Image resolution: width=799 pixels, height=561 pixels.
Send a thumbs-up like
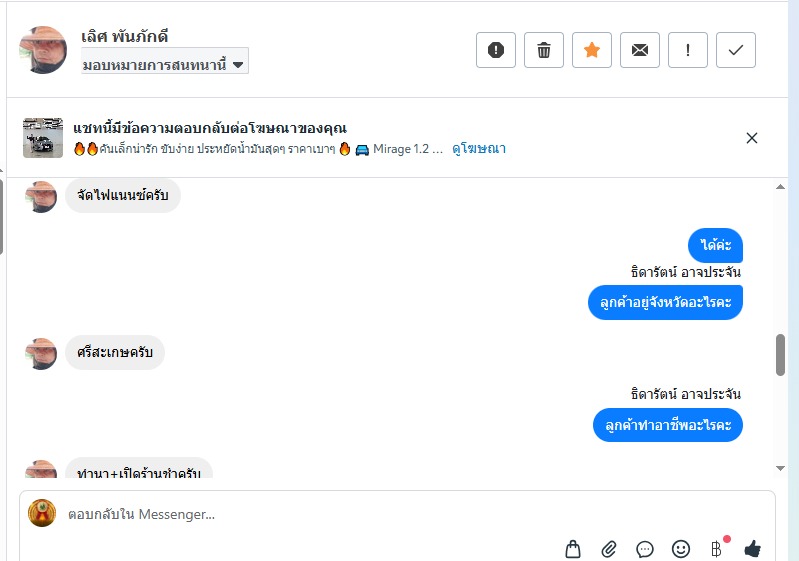click(752, 548)
